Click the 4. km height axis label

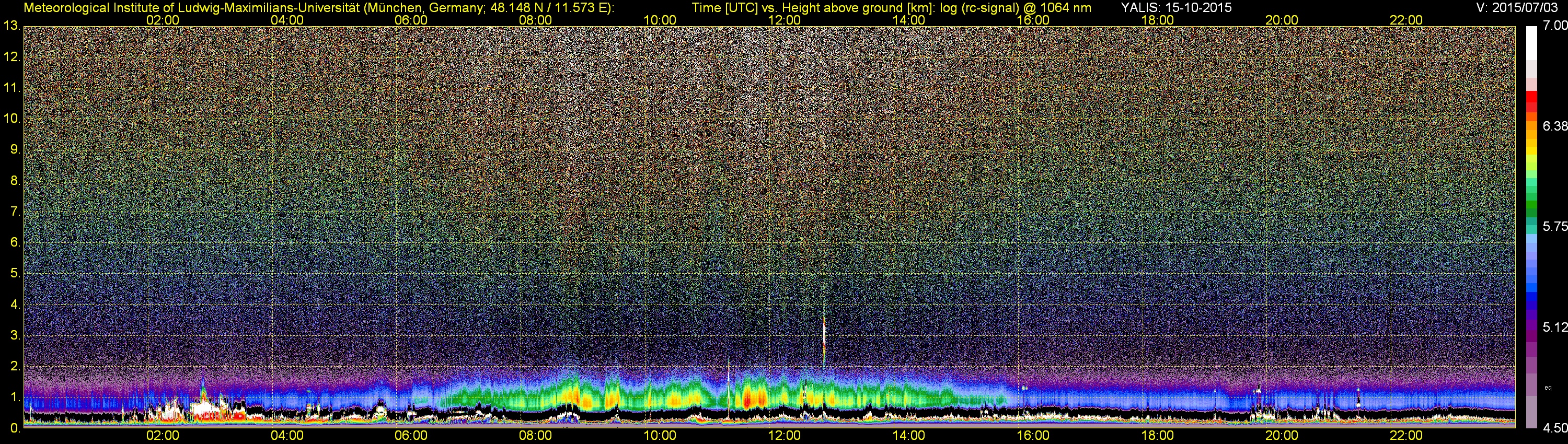[x=15, y=304]
